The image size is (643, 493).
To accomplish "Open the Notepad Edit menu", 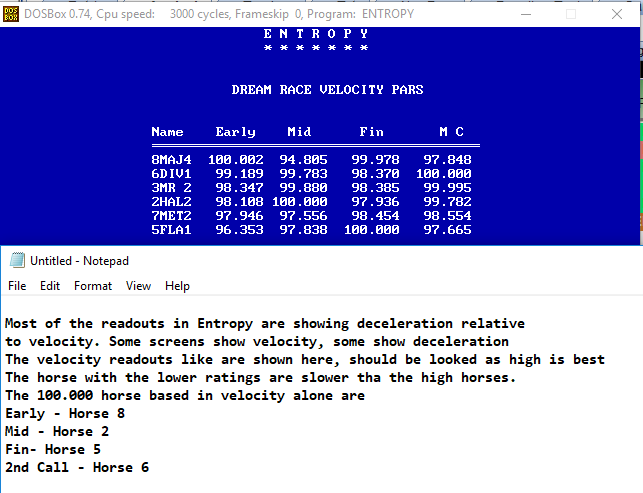I will (50, 286).
